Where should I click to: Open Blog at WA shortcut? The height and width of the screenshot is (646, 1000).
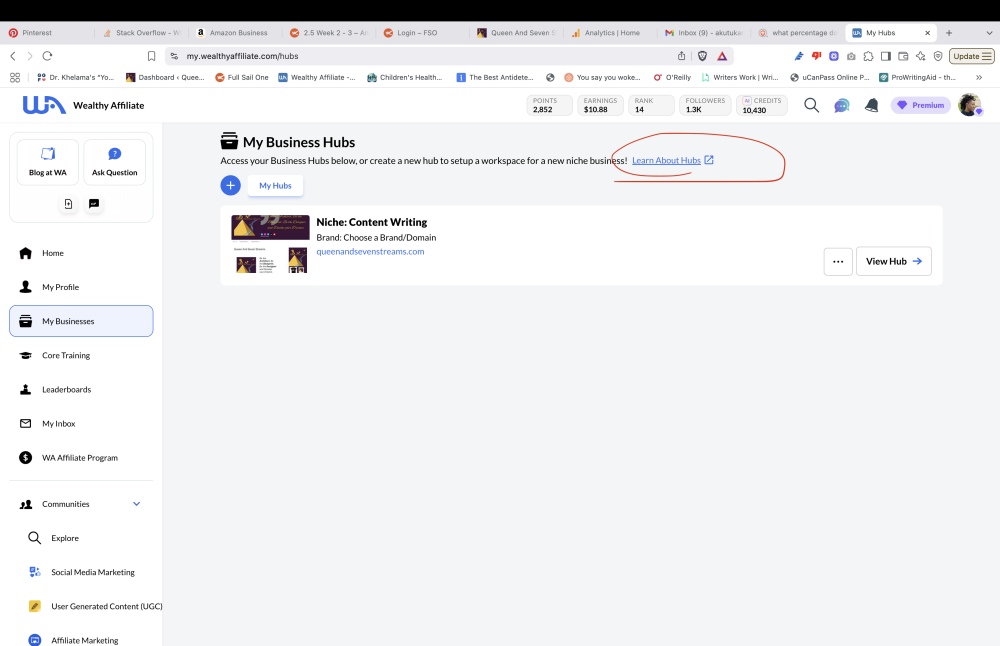point(48,162)
